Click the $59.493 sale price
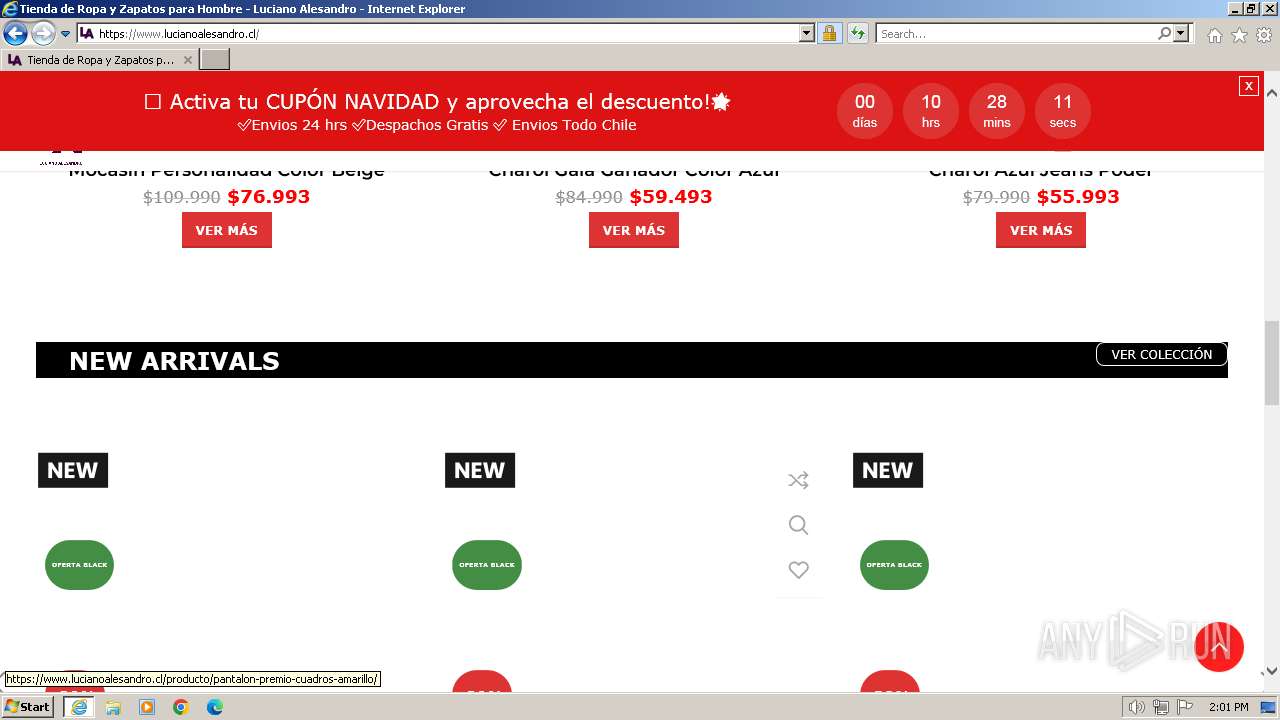This screenshot has width=1280, height=720. tap(671, 197)
